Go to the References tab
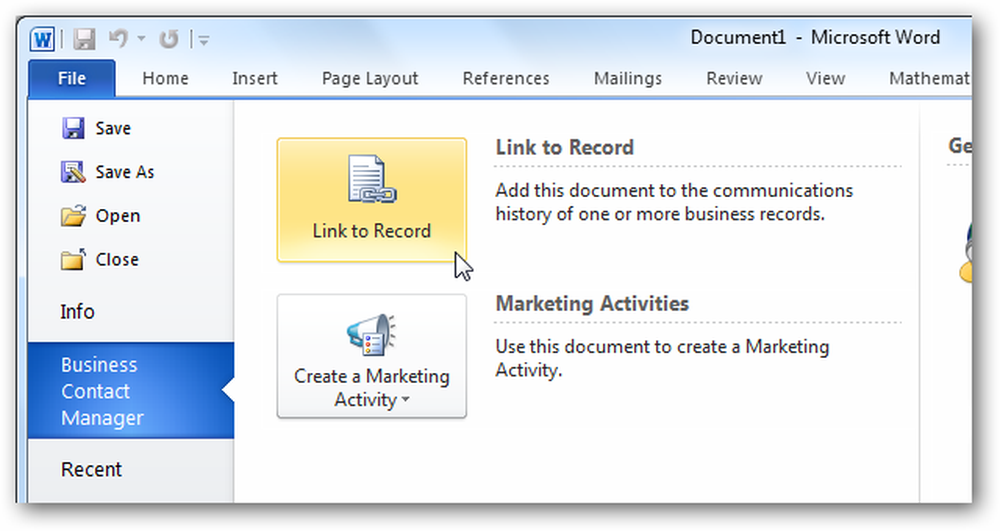This screenshot has height=531, width=1000. pyautogui.click(x=506, y=78)
